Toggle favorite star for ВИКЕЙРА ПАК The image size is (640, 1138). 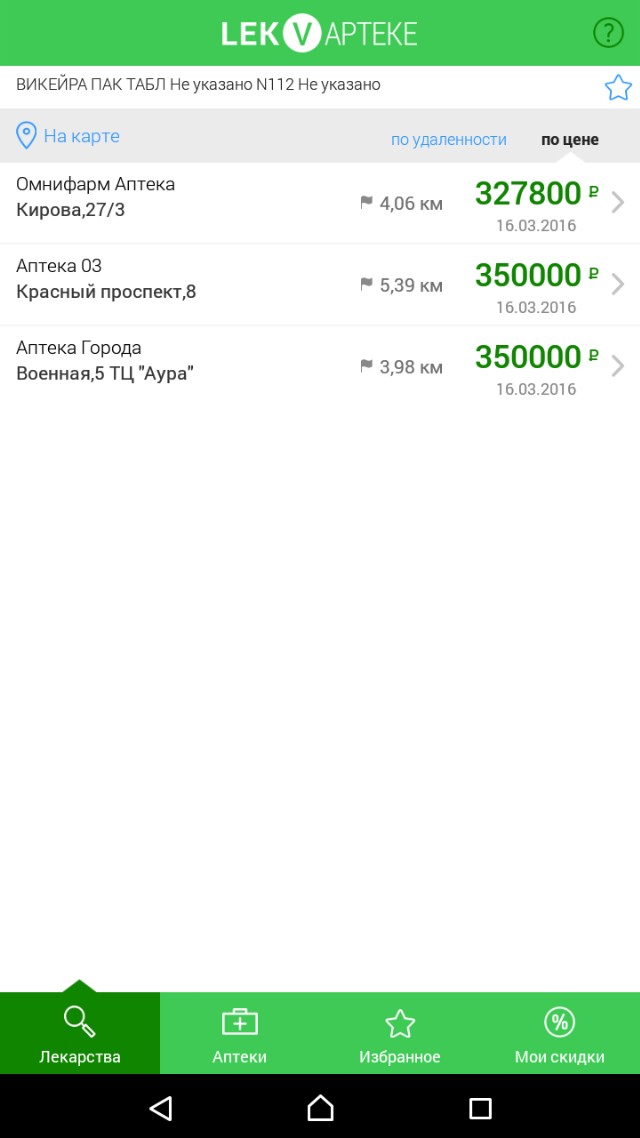click(x=618, y=88)
